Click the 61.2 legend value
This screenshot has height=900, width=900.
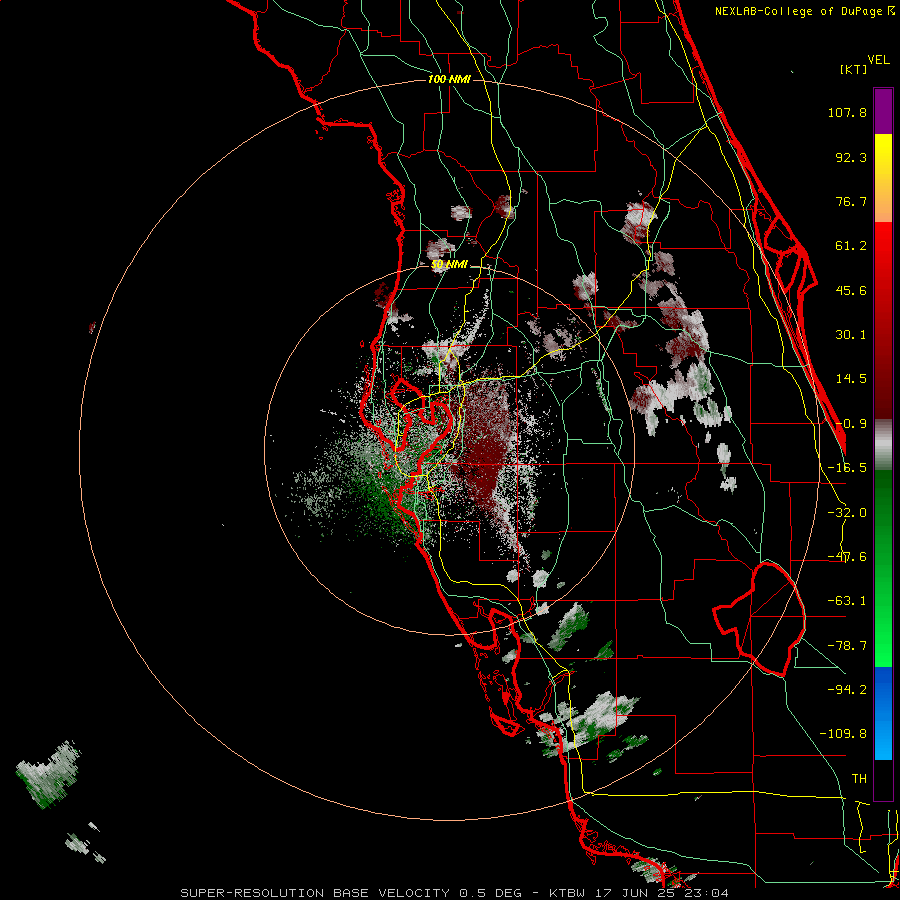[851, 246]
